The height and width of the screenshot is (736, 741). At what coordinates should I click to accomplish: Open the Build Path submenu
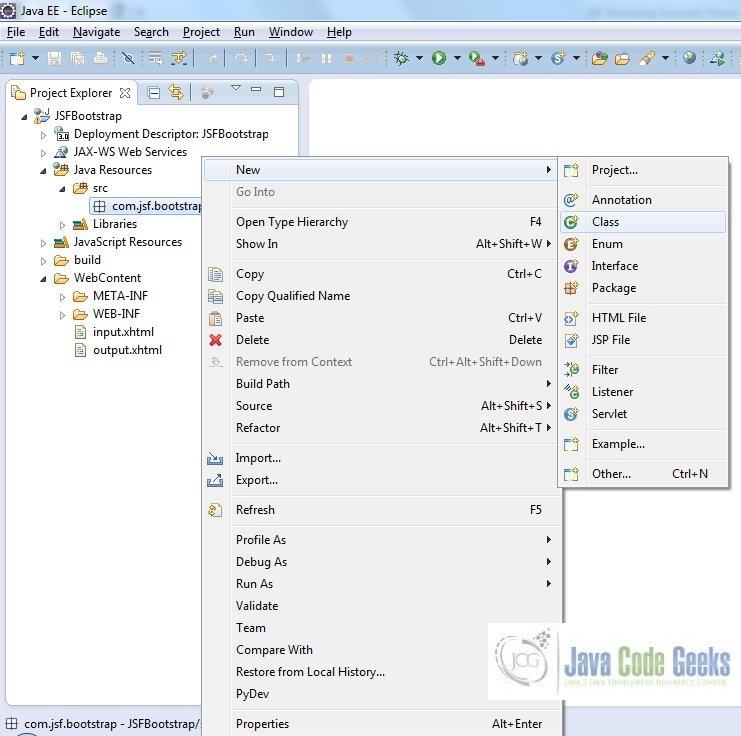coord(380,383)
